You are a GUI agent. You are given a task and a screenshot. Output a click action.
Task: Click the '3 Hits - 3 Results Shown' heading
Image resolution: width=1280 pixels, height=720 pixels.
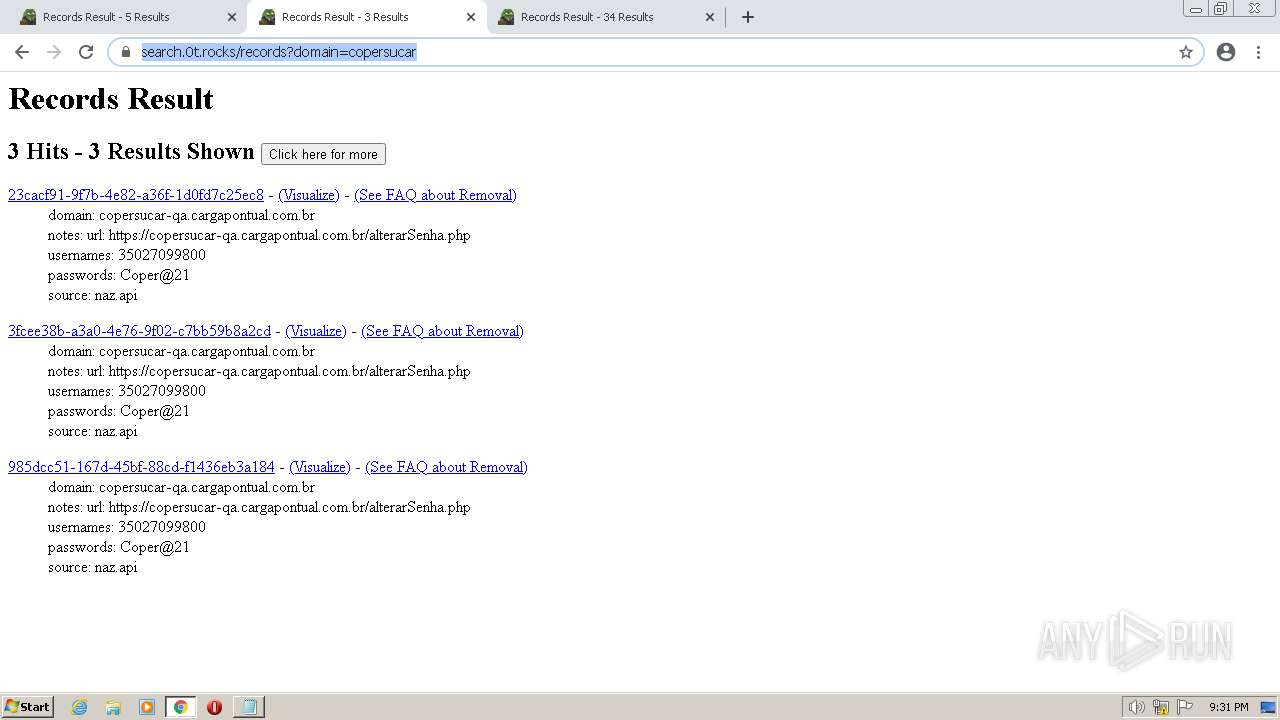point(131,151)
